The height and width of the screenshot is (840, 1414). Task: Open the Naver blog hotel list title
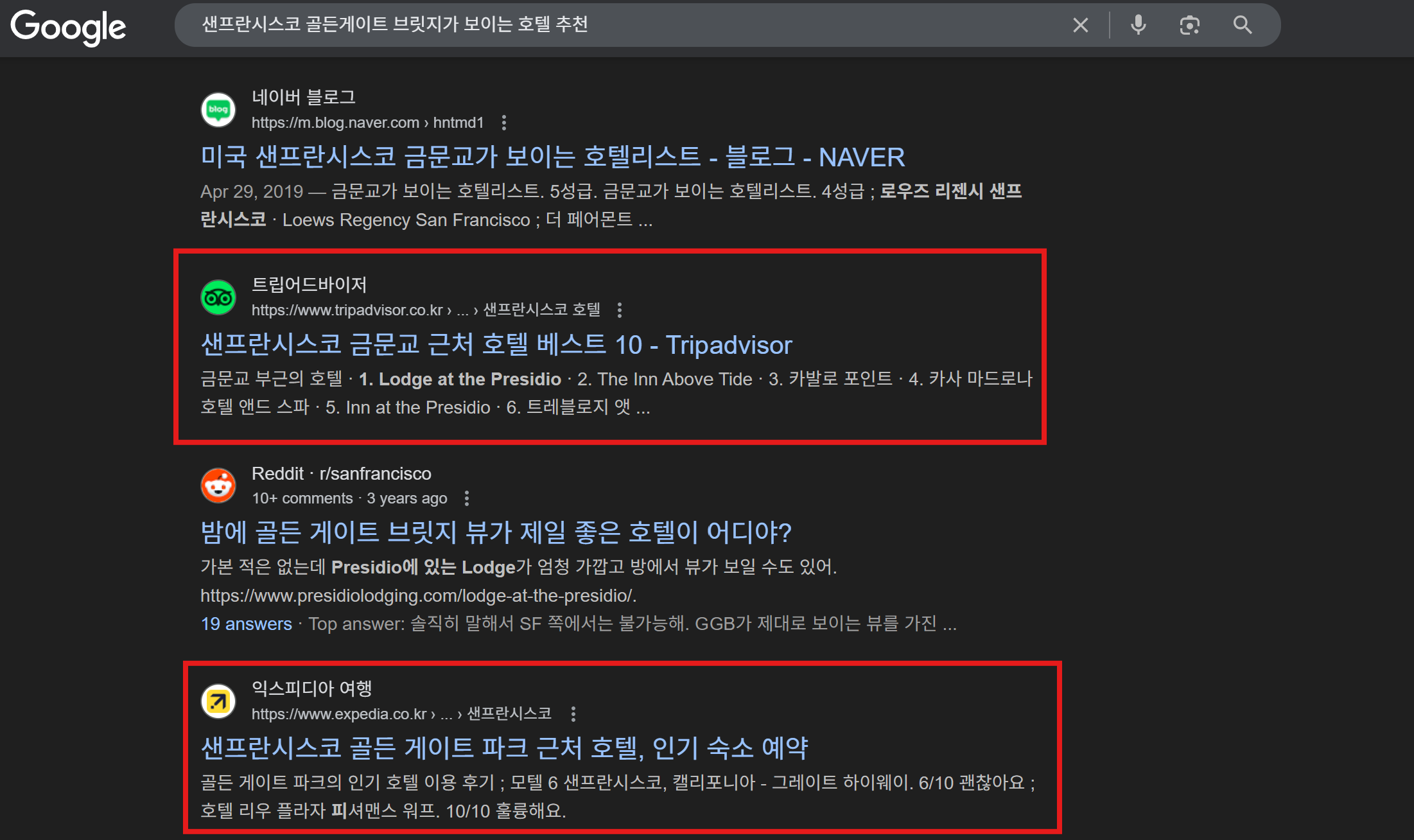tap(552, 157)
